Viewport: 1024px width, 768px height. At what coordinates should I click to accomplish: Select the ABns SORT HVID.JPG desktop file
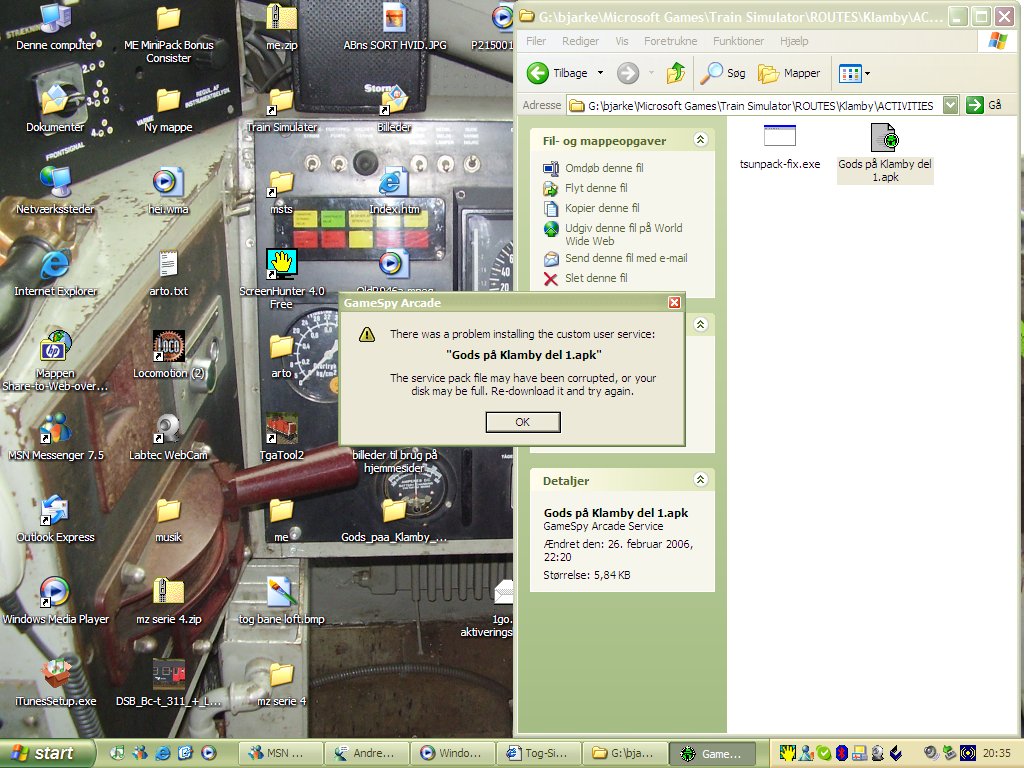pos(394,27)
